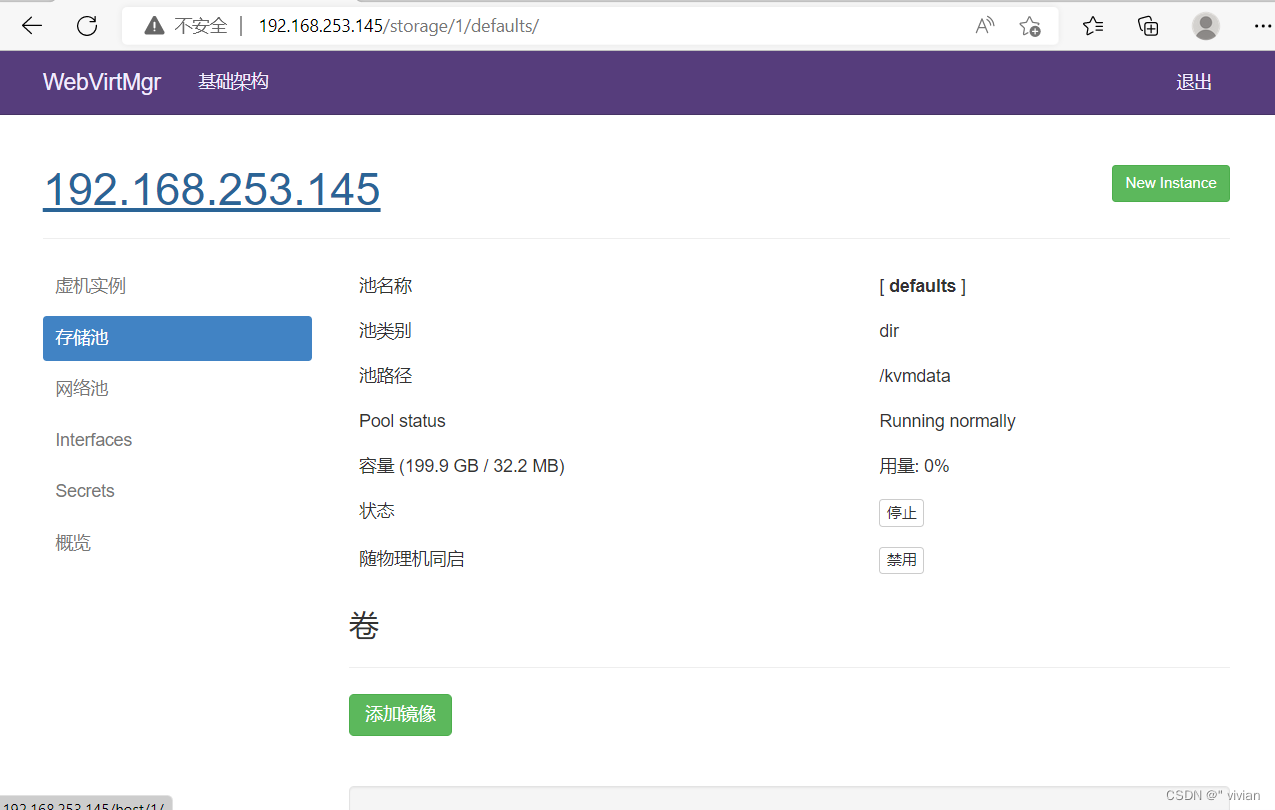Open the browser Settings and more menu
Viewport: 1275px width, 810px height.
(x=1261, y=26)
